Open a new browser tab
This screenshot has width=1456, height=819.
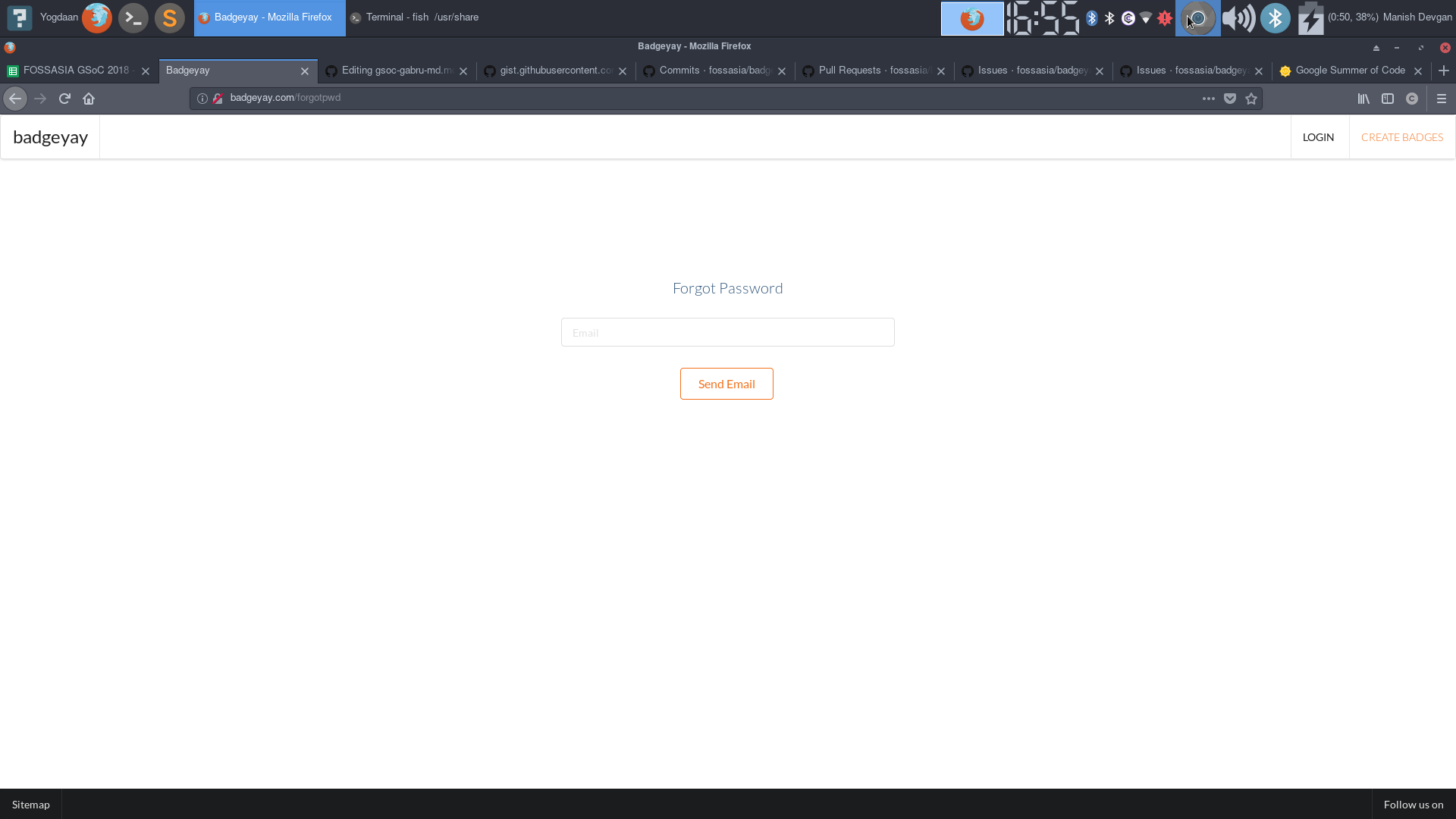1444,71
